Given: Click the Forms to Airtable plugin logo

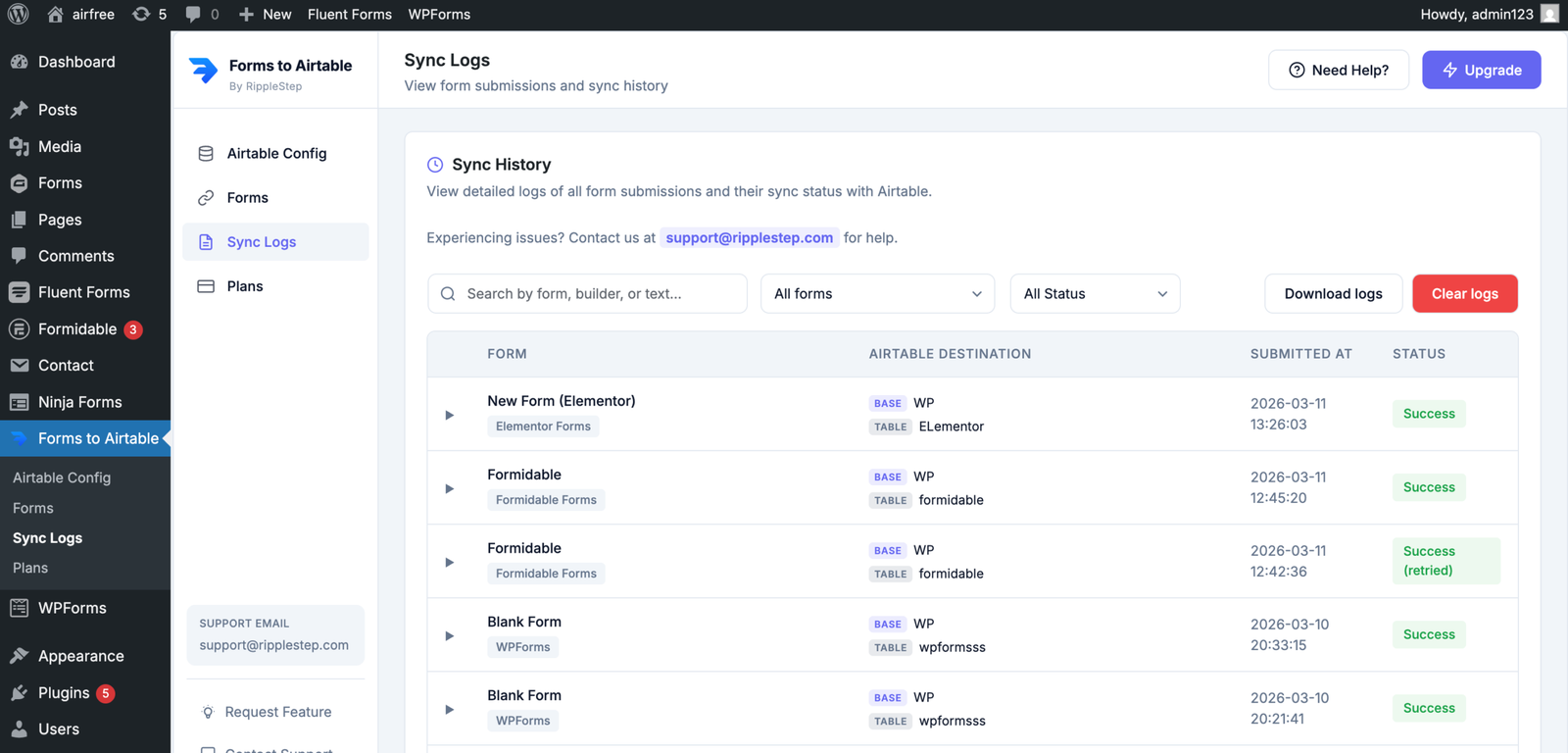Looking at the screenshot, I should (203, 71).
